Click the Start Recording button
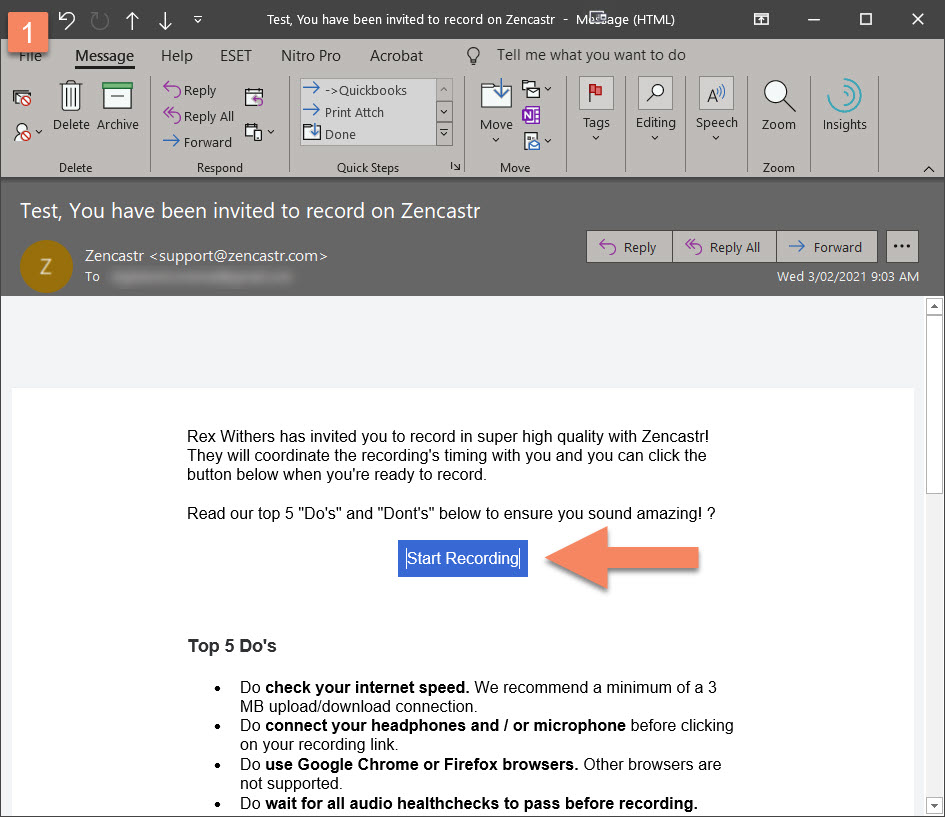 [463, 558]
